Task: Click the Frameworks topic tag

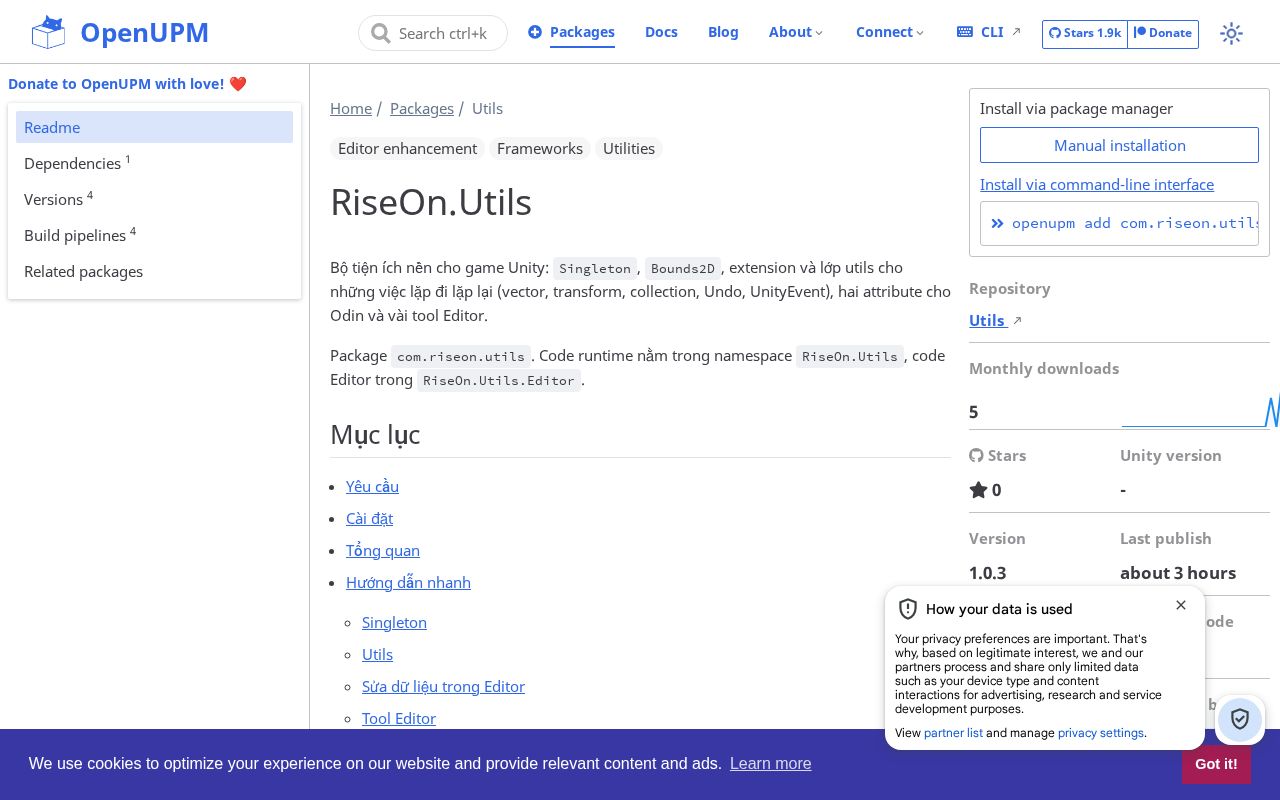Action: pos(540,148)
